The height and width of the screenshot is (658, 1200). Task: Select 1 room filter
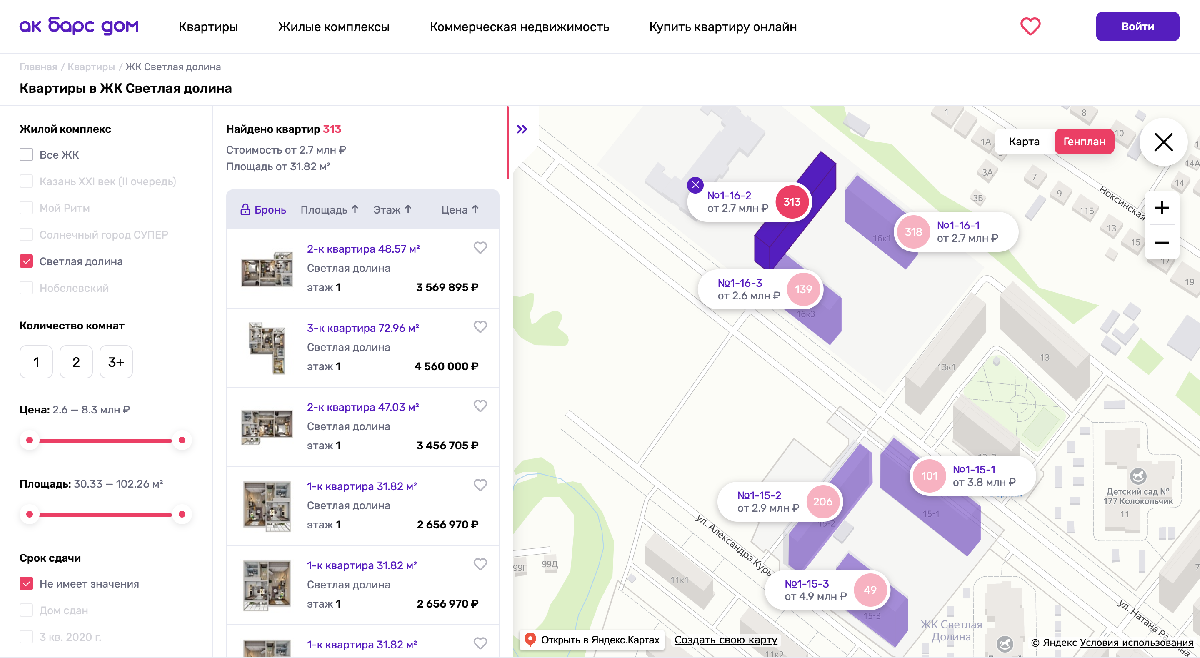tap(36, 362)
